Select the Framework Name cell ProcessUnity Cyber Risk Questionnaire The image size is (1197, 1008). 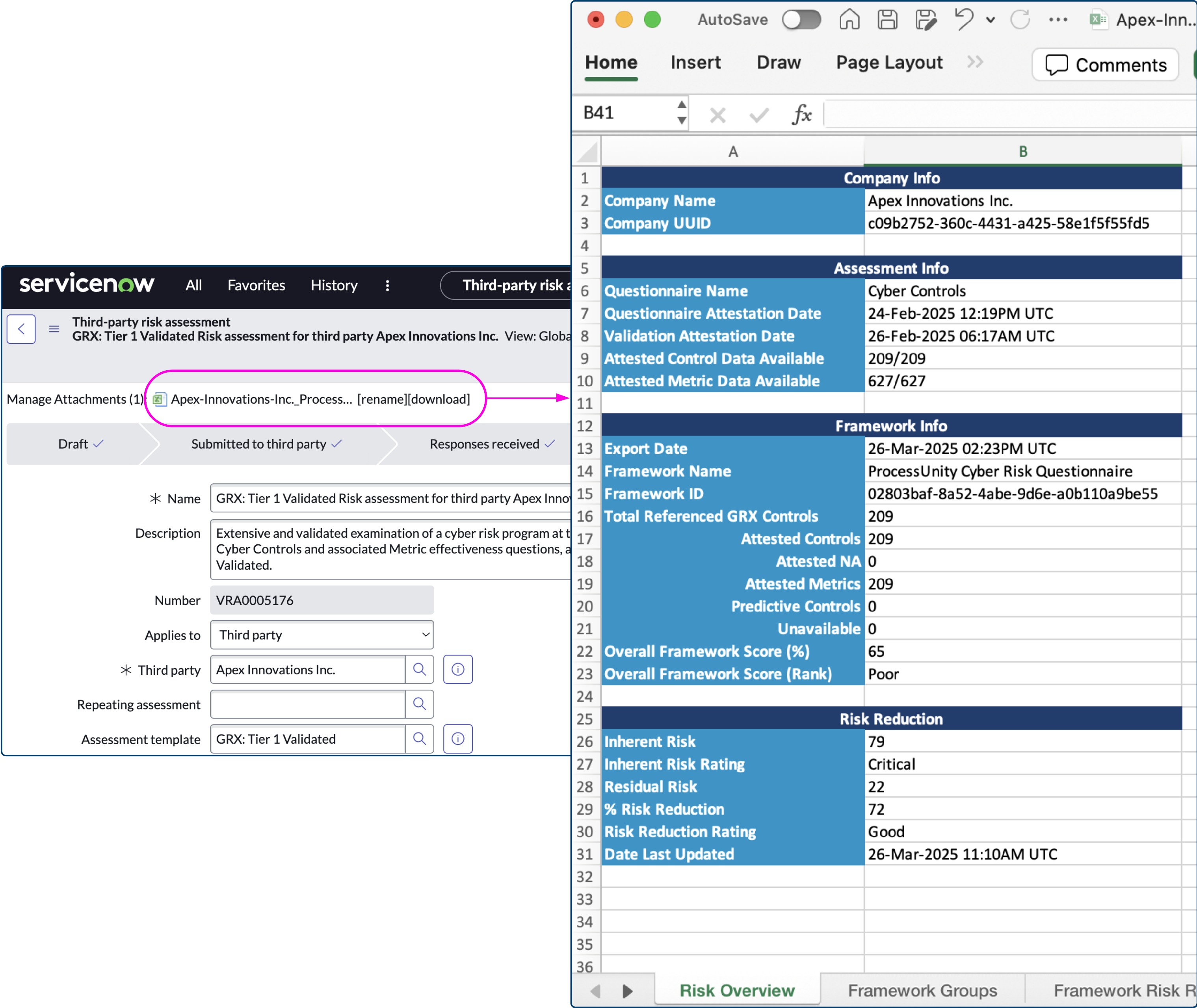tap(1023, 471)
